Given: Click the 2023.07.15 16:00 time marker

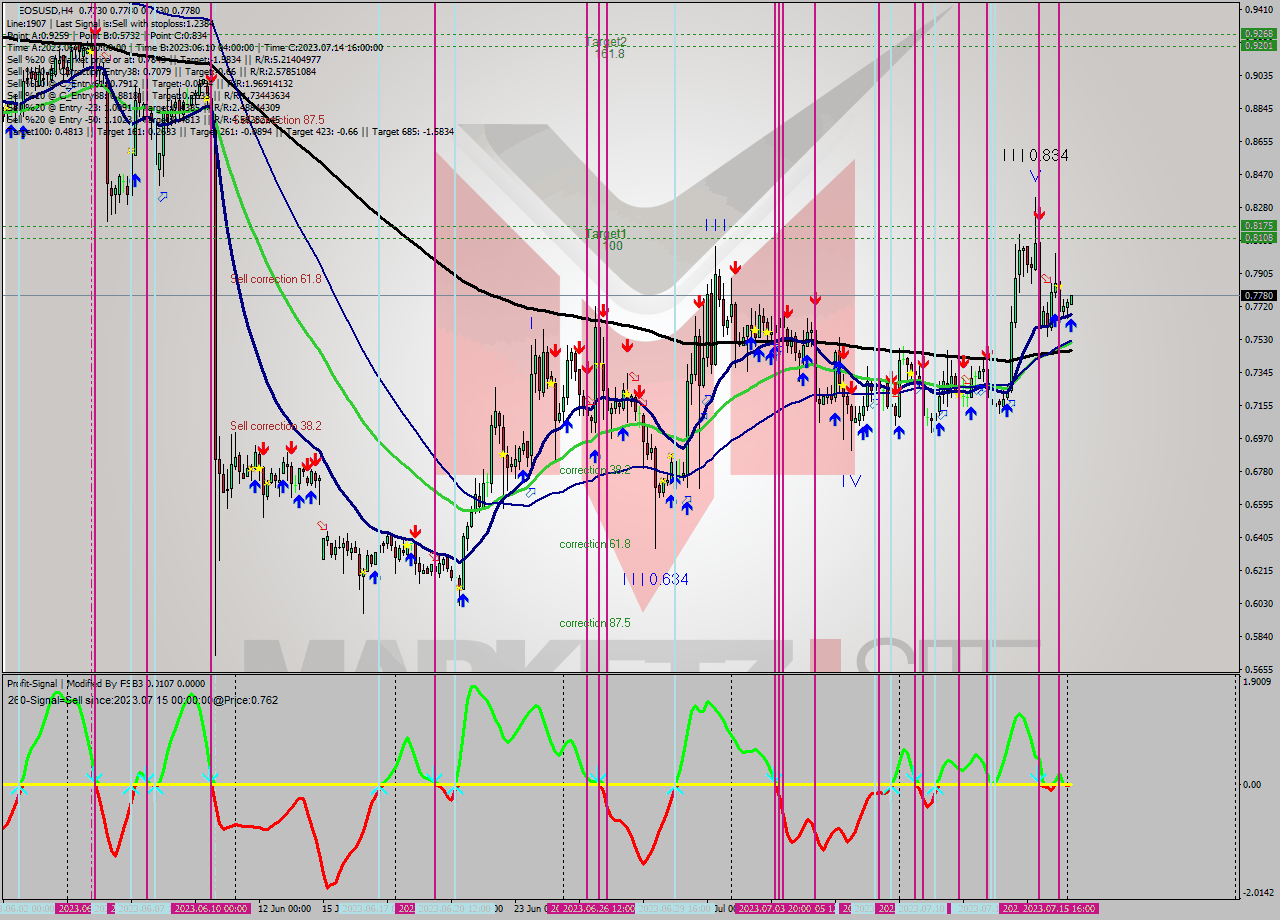Looking at the screenshot, I should coord(1059,909).
